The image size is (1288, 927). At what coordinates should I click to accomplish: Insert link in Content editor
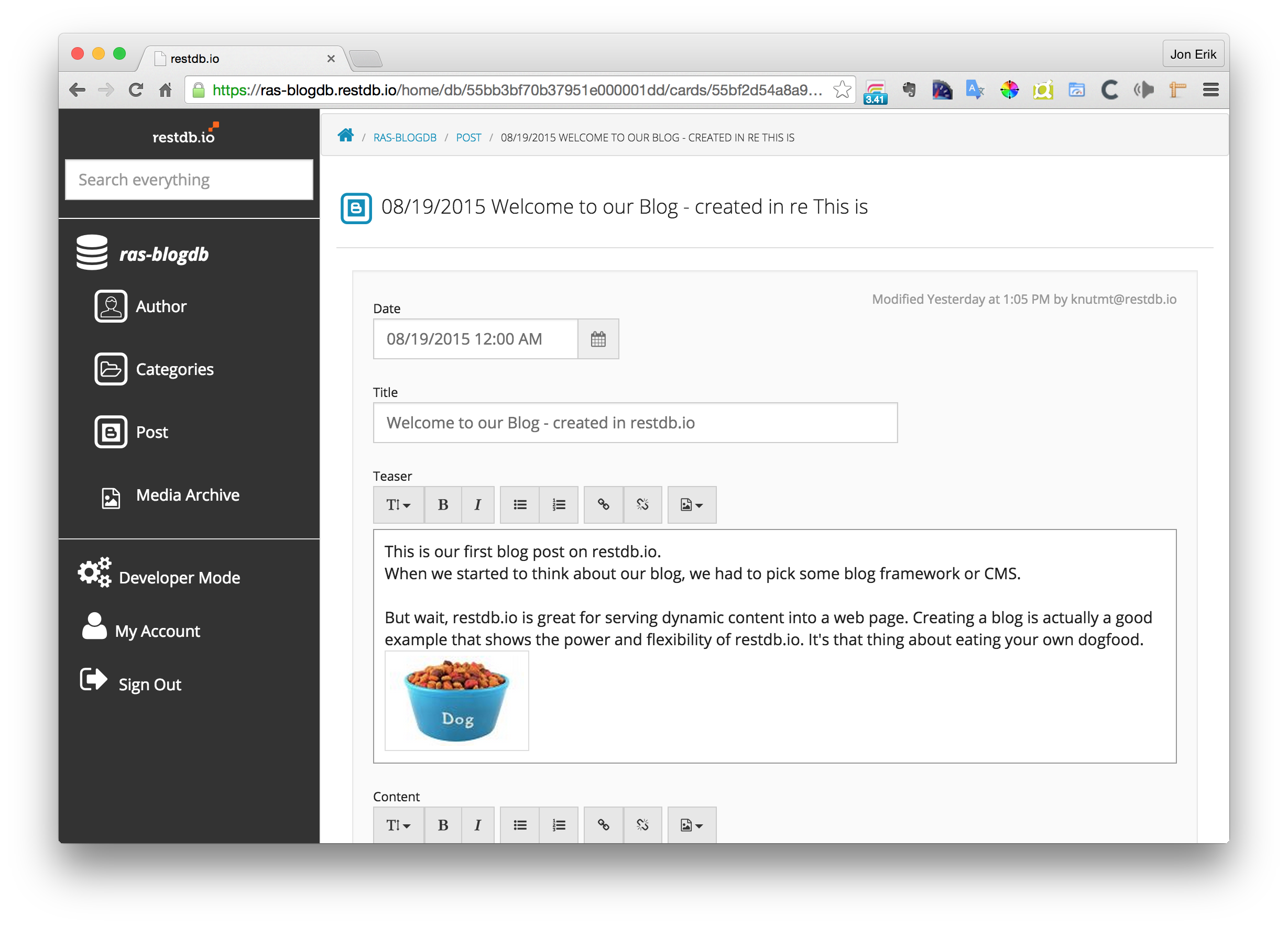(x=603, y=825)
